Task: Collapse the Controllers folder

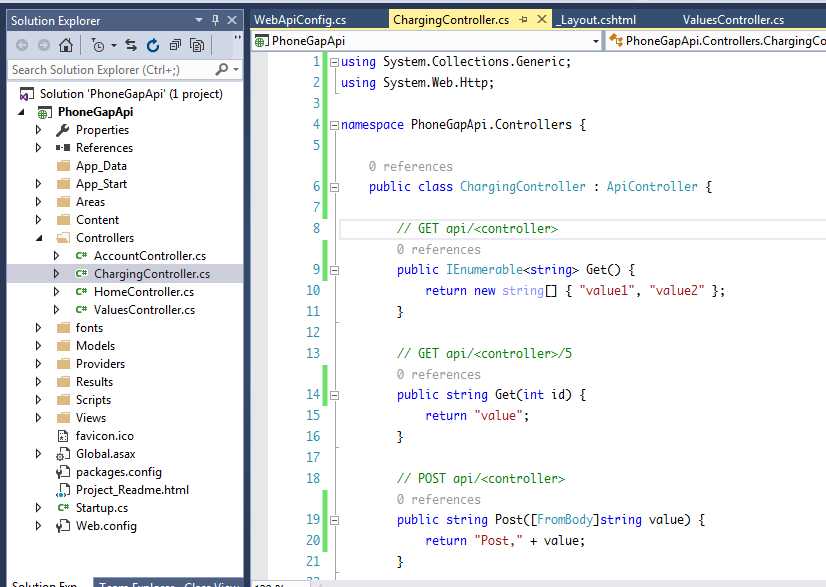Action: click(x=39, y=238)
